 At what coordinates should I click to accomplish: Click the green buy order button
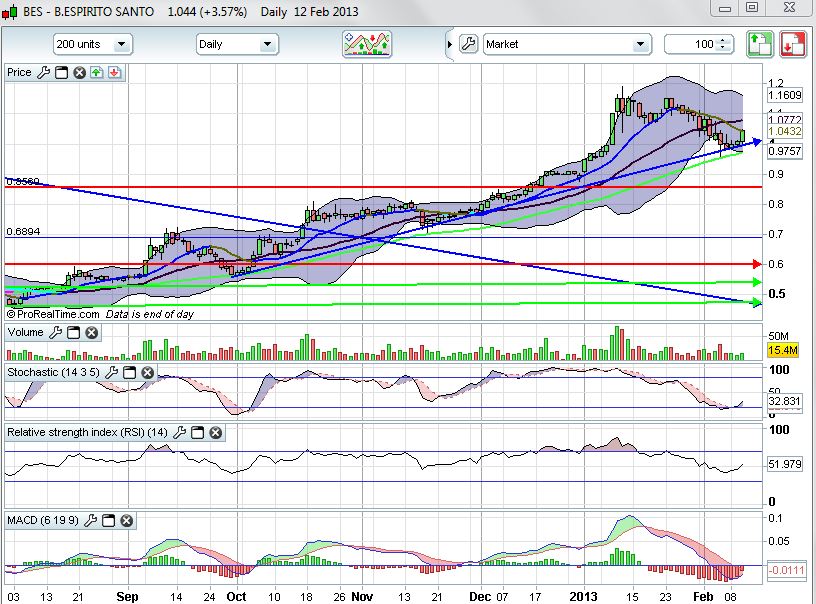coord(760,44)
